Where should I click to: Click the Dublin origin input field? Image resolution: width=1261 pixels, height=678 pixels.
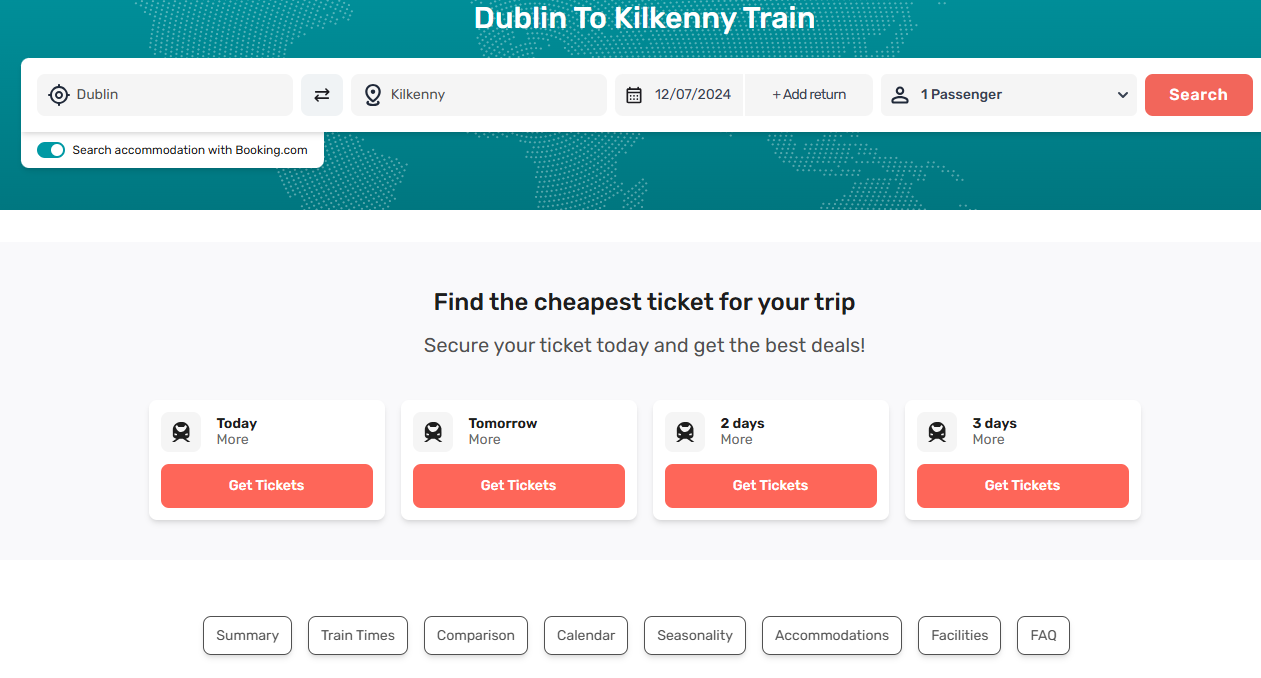click(x=180, y=95)
